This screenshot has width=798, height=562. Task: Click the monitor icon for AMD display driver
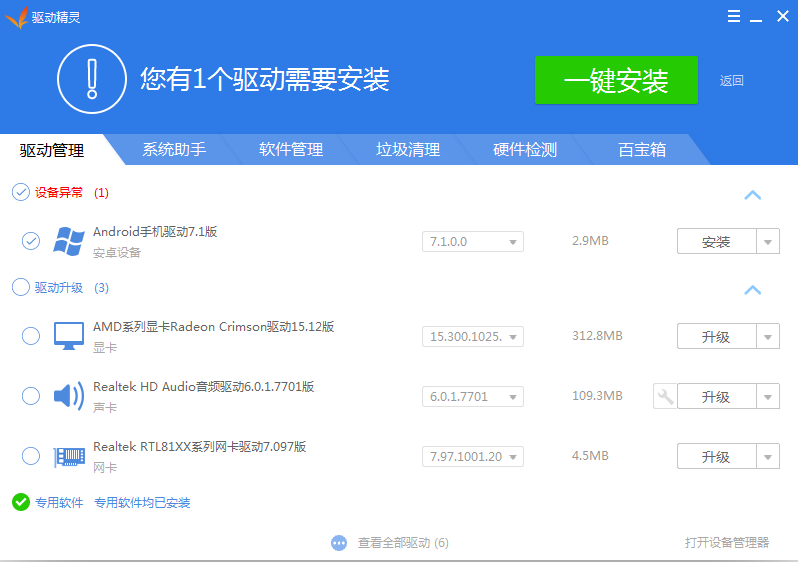(x=69, y=336)
